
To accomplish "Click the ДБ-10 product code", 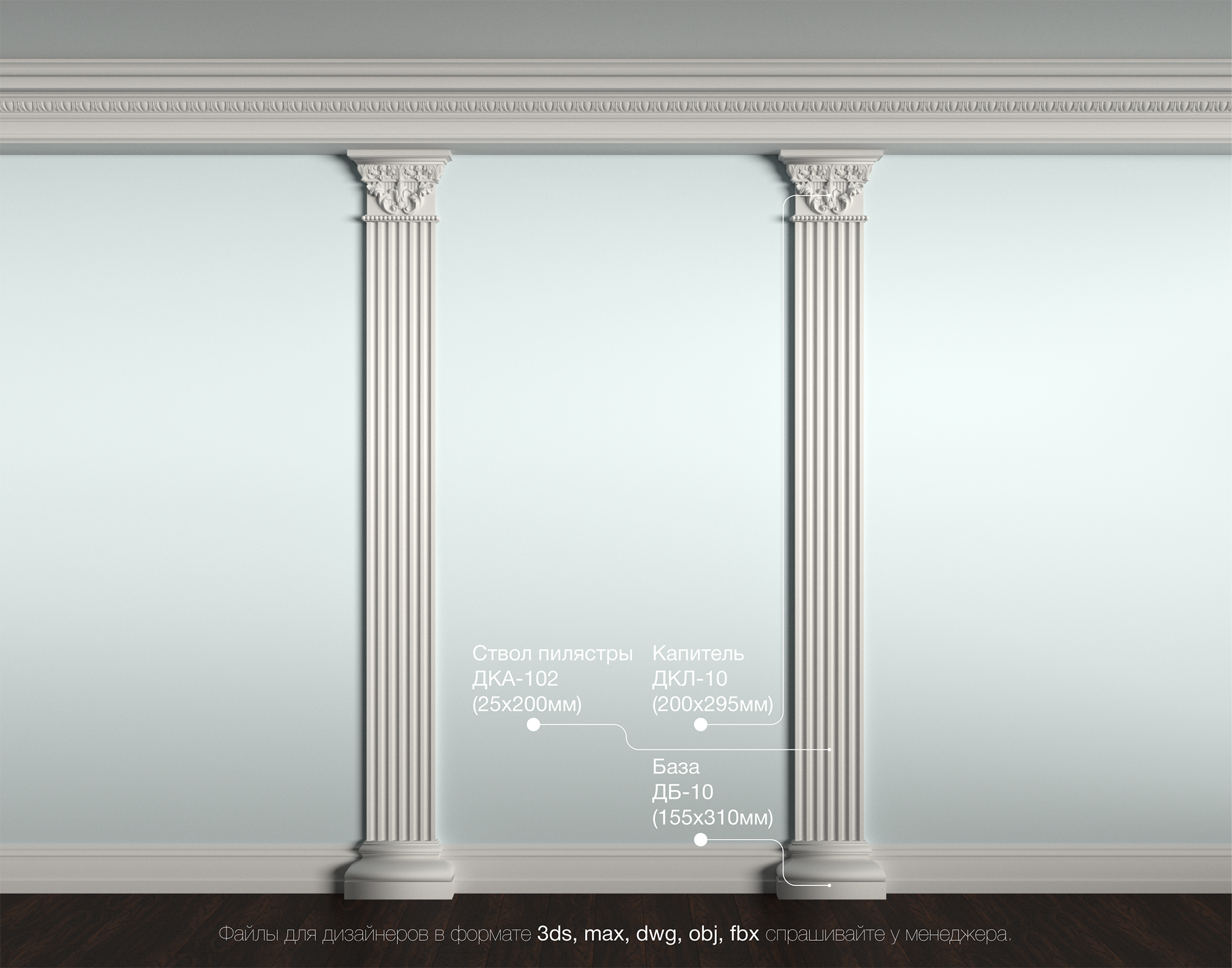I will 682,792.
